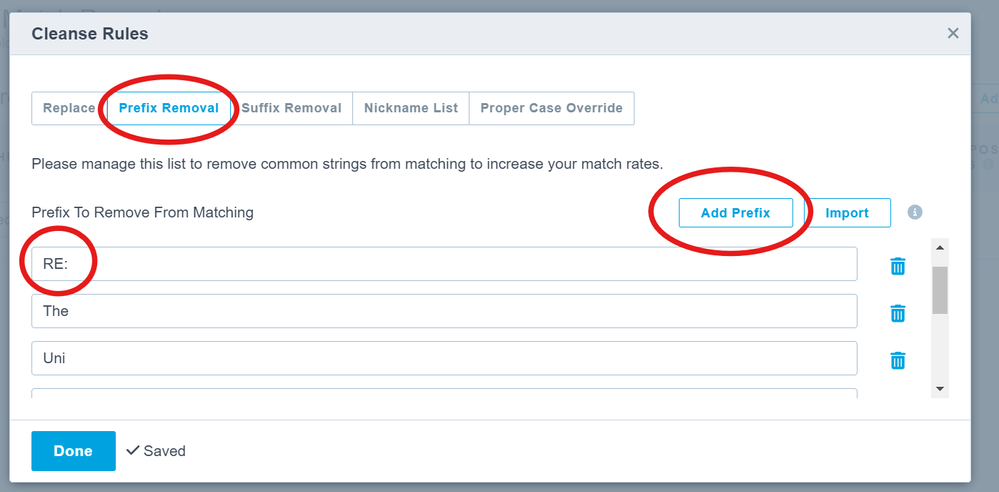Image resolution: width=999 pixels, height=492 pixels.
Task: Click into the 'The' prefix field
Action: pyautogui.click(x=444, y=311)
